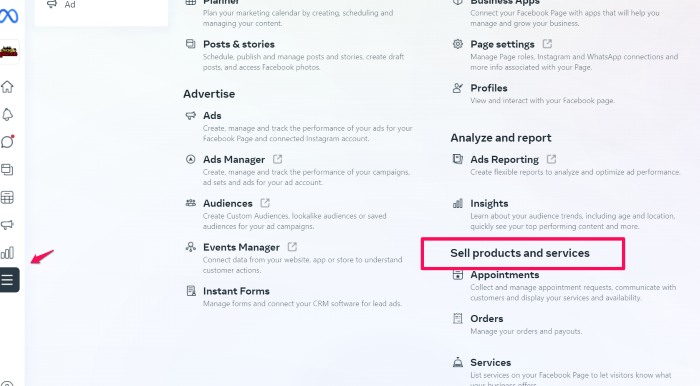700x386 pixels.
Task: Open Audiences external link icon
Action: tap(265, 203)
